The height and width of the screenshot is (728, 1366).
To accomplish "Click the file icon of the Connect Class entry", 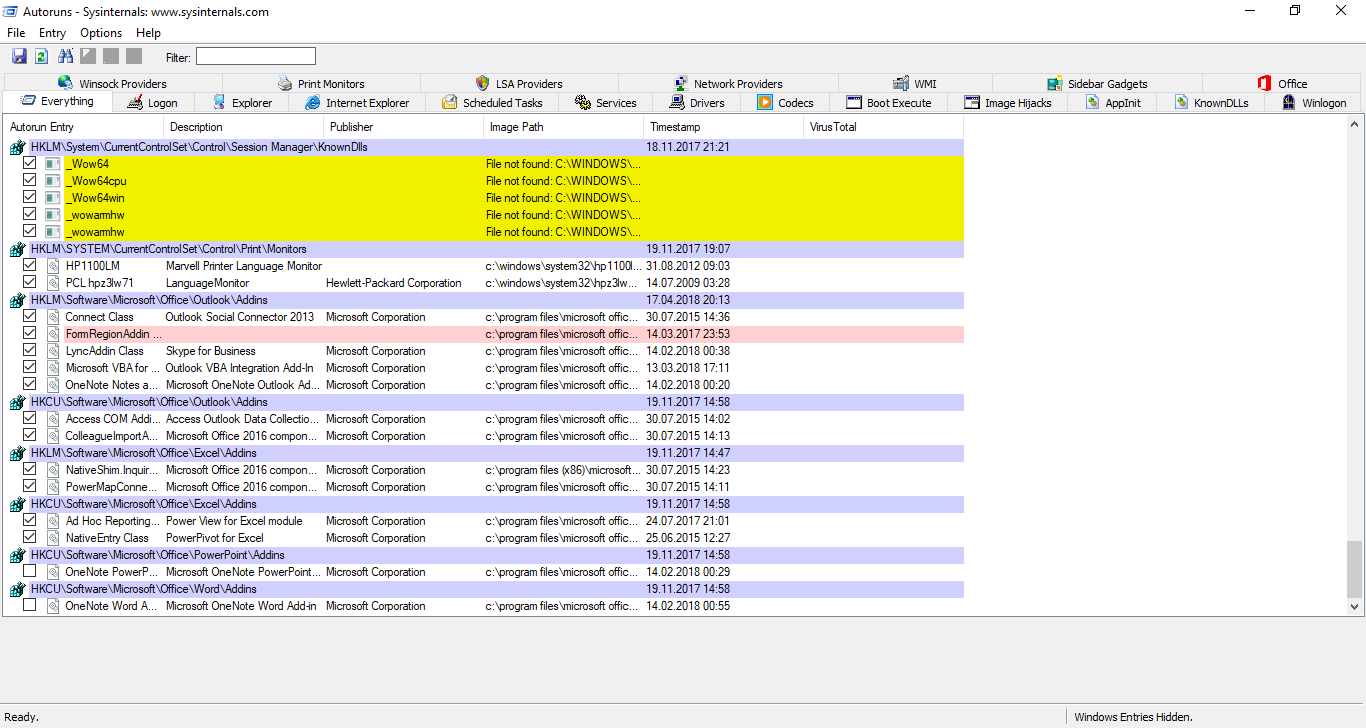I will point(52,317).
